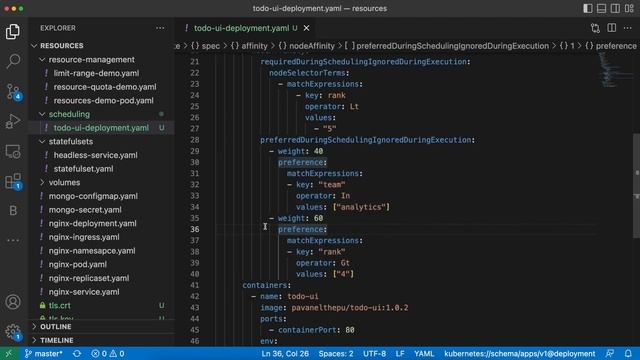640x360 pixels.
Task: Select todo-ui-deployment.yaml in Explorer
Action: pos(101,128)
